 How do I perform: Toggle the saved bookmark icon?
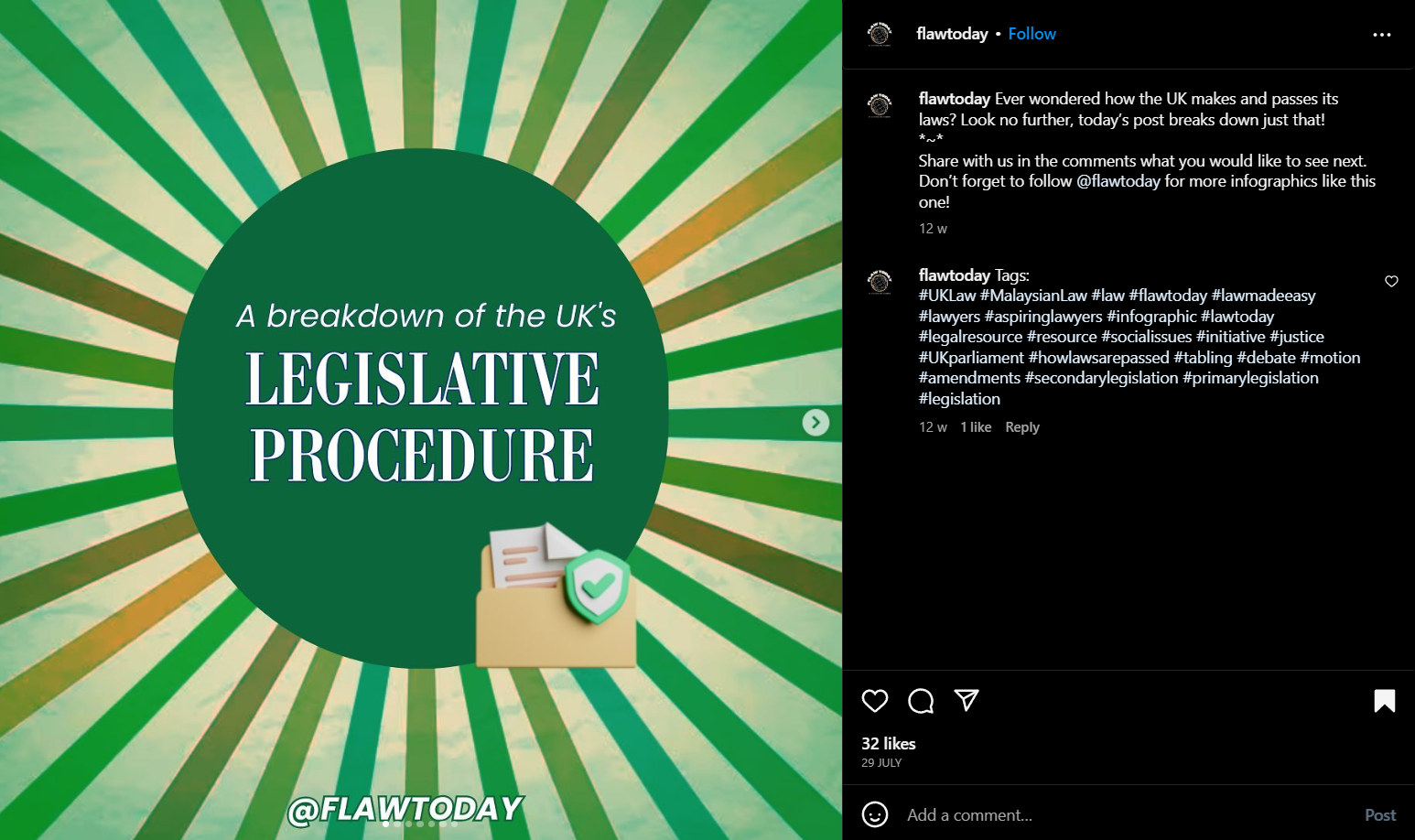[1385, 701]
